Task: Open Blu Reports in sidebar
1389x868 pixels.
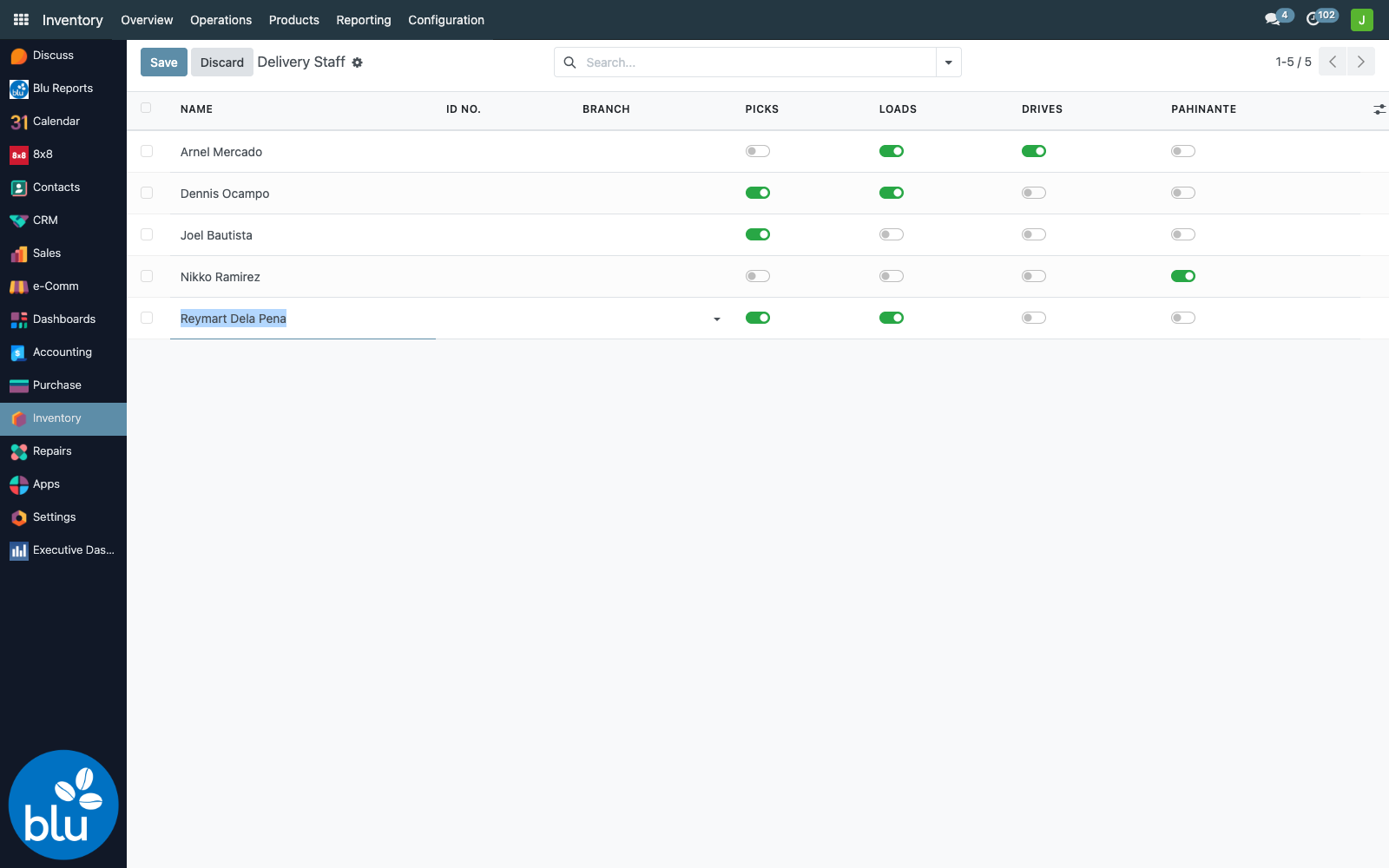Action: click(x=63, y=89)
